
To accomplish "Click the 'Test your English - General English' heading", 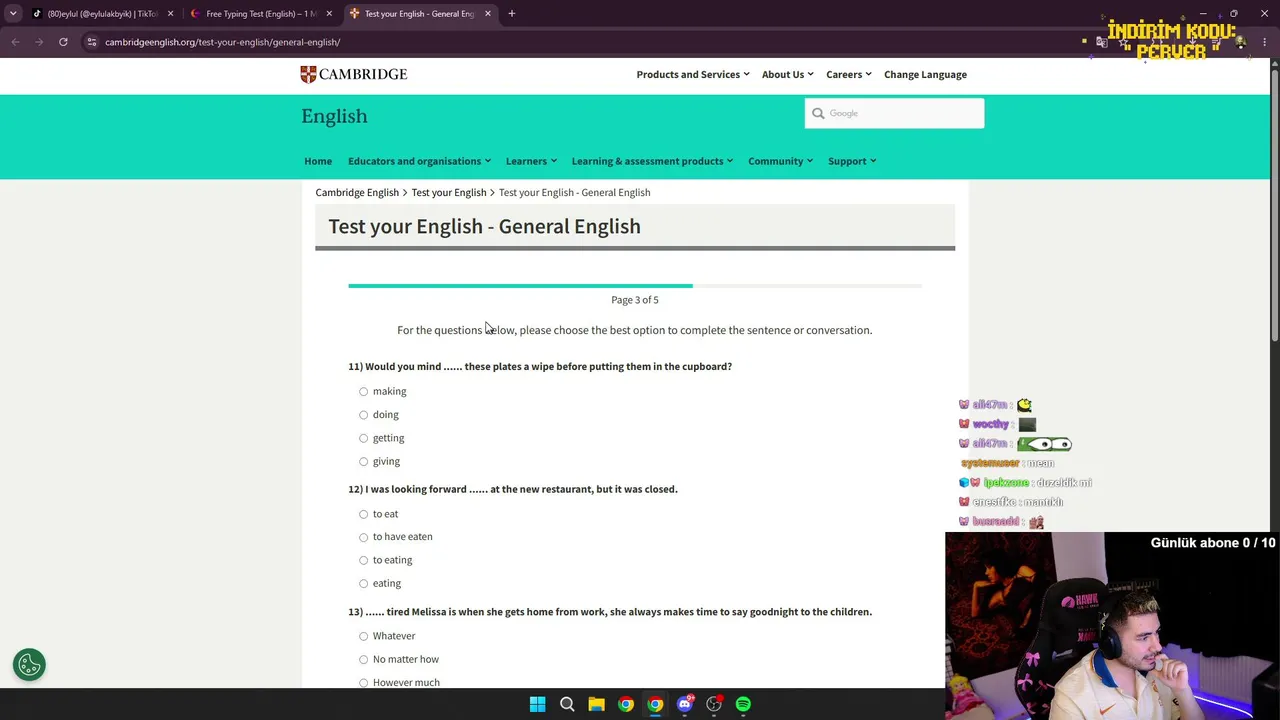I will point(484,226).
